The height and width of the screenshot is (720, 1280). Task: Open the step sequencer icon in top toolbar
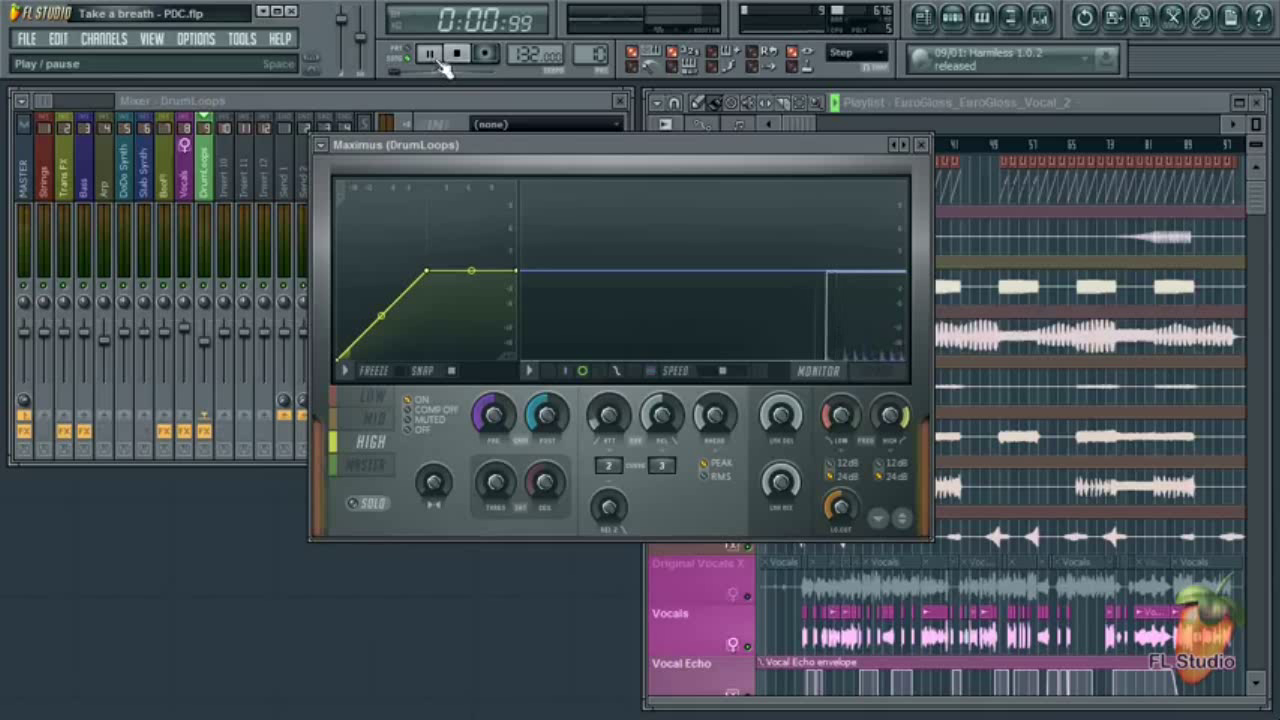click(x=952, y=17)
